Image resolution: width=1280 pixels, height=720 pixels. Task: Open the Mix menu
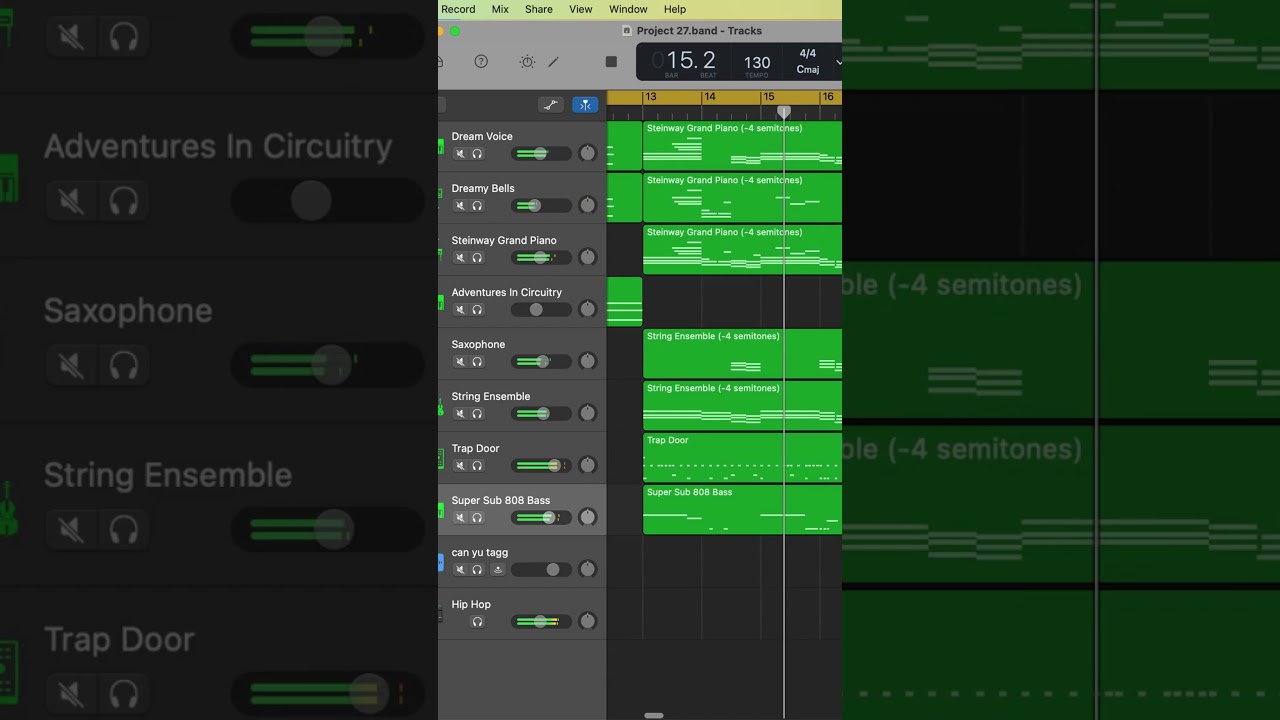pyautogui.click(x=500, y=9)
